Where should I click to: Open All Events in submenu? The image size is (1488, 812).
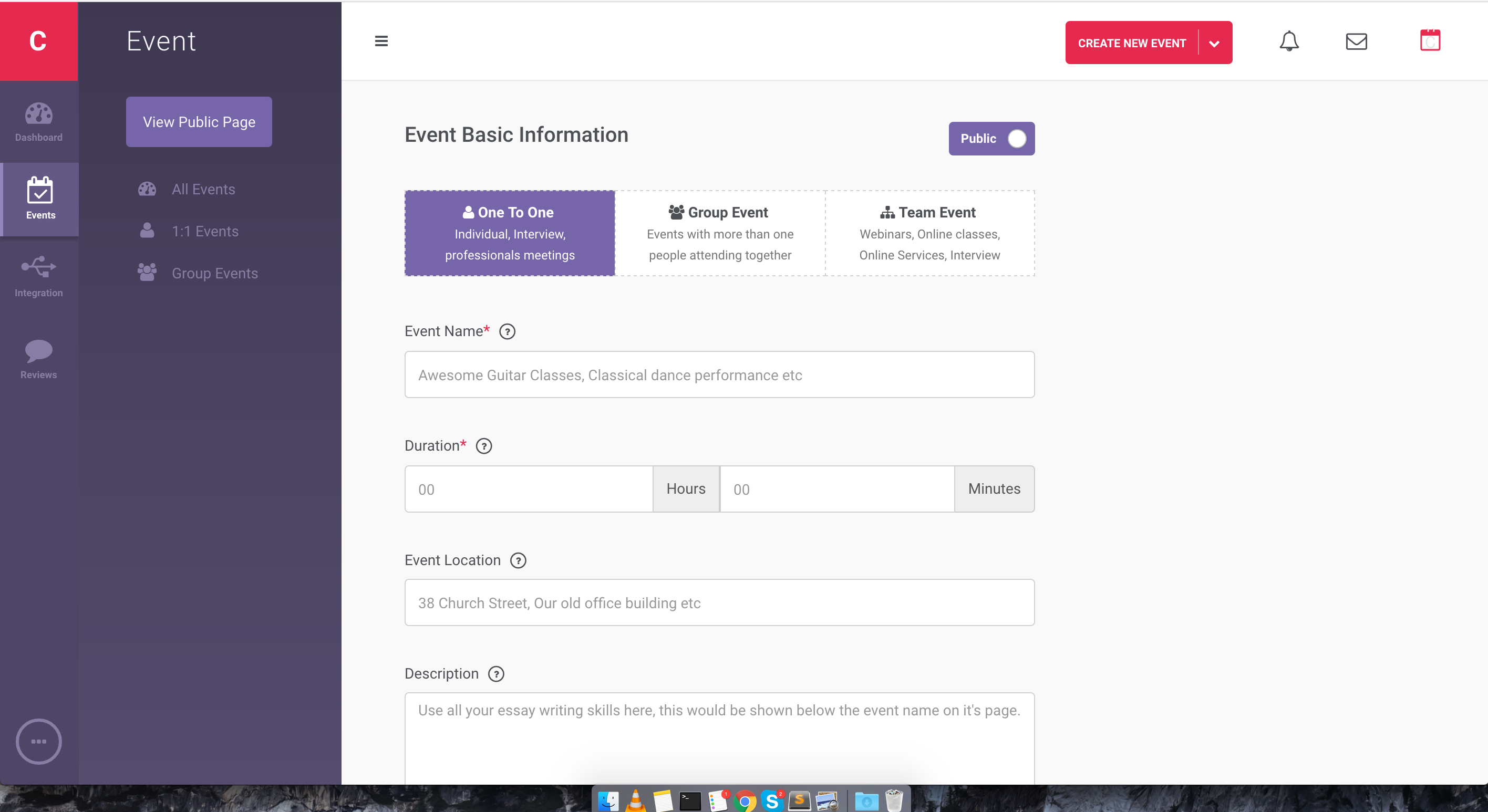click(x=203, y=190)
